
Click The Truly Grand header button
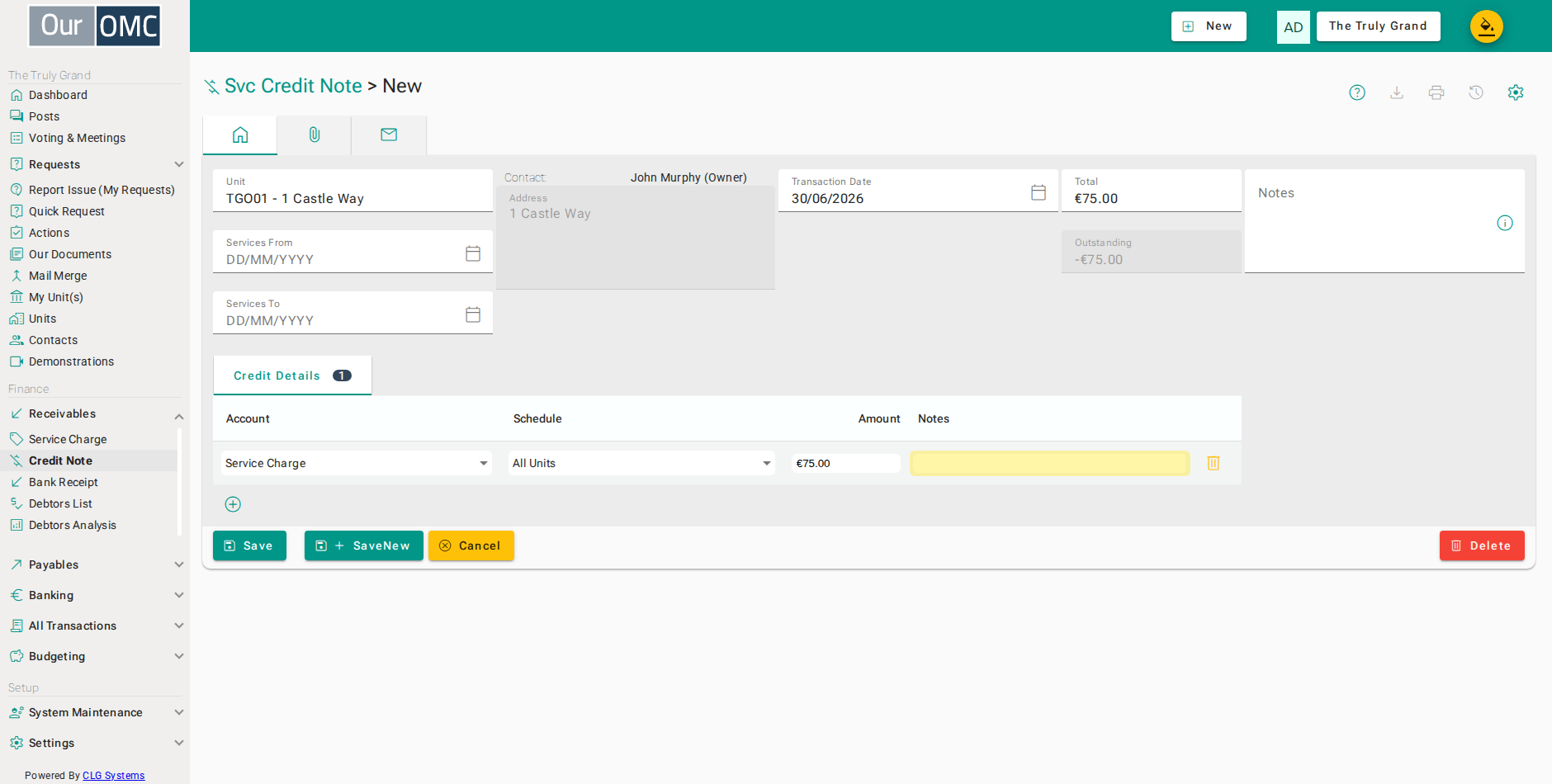pyautogui.click(x=1378, y=26)
